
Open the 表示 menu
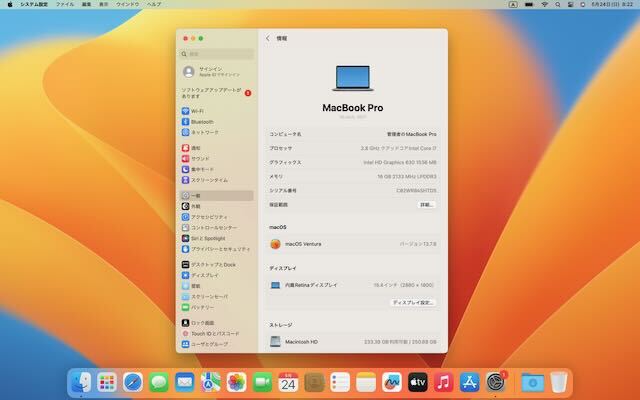click(x=104, y=4)
